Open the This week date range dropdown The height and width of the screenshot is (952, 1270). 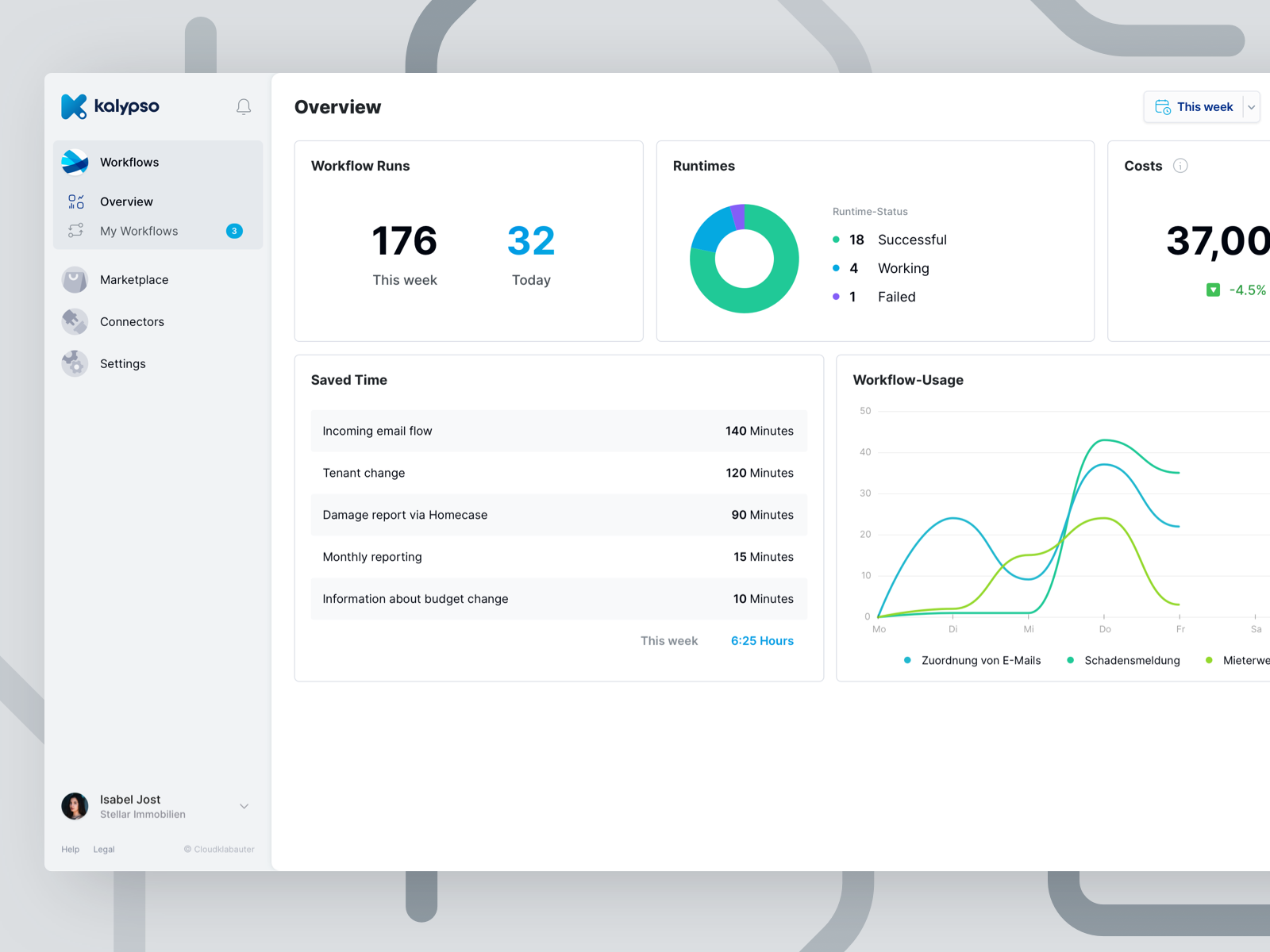tap(1202, 106)
